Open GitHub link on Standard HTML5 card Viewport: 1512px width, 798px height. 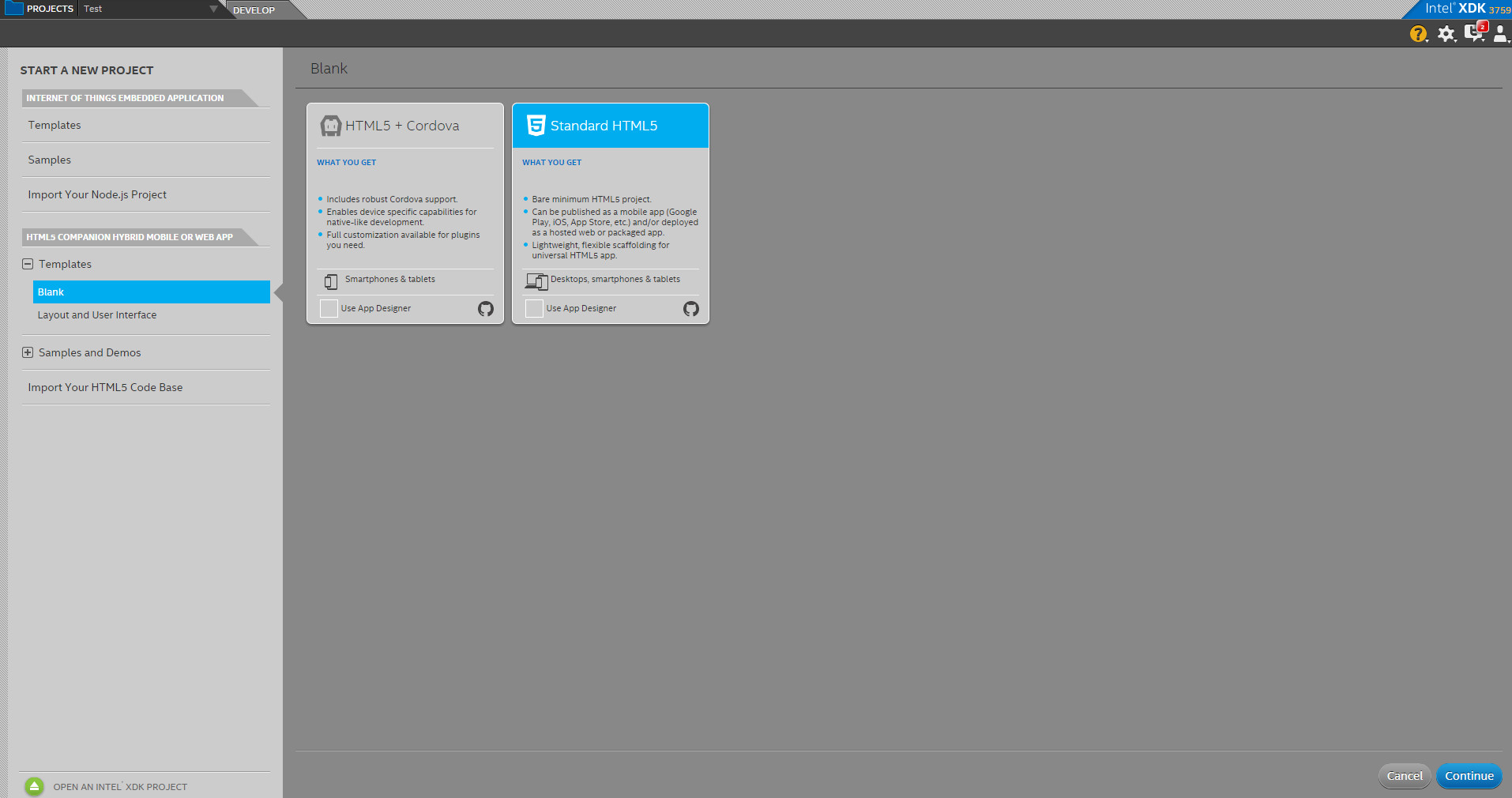[x=691, y=309]
